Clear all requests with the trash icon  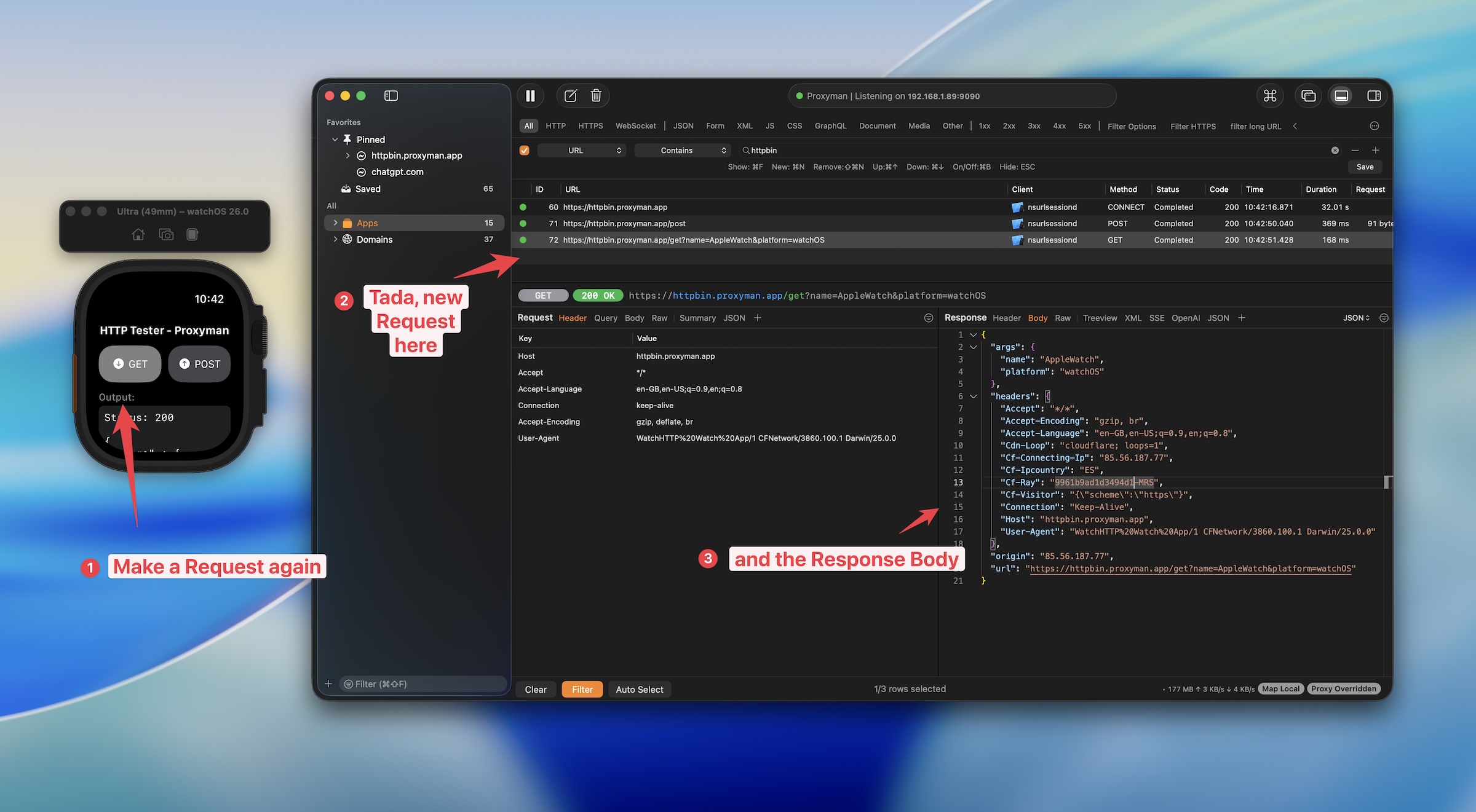coord(595,96)
